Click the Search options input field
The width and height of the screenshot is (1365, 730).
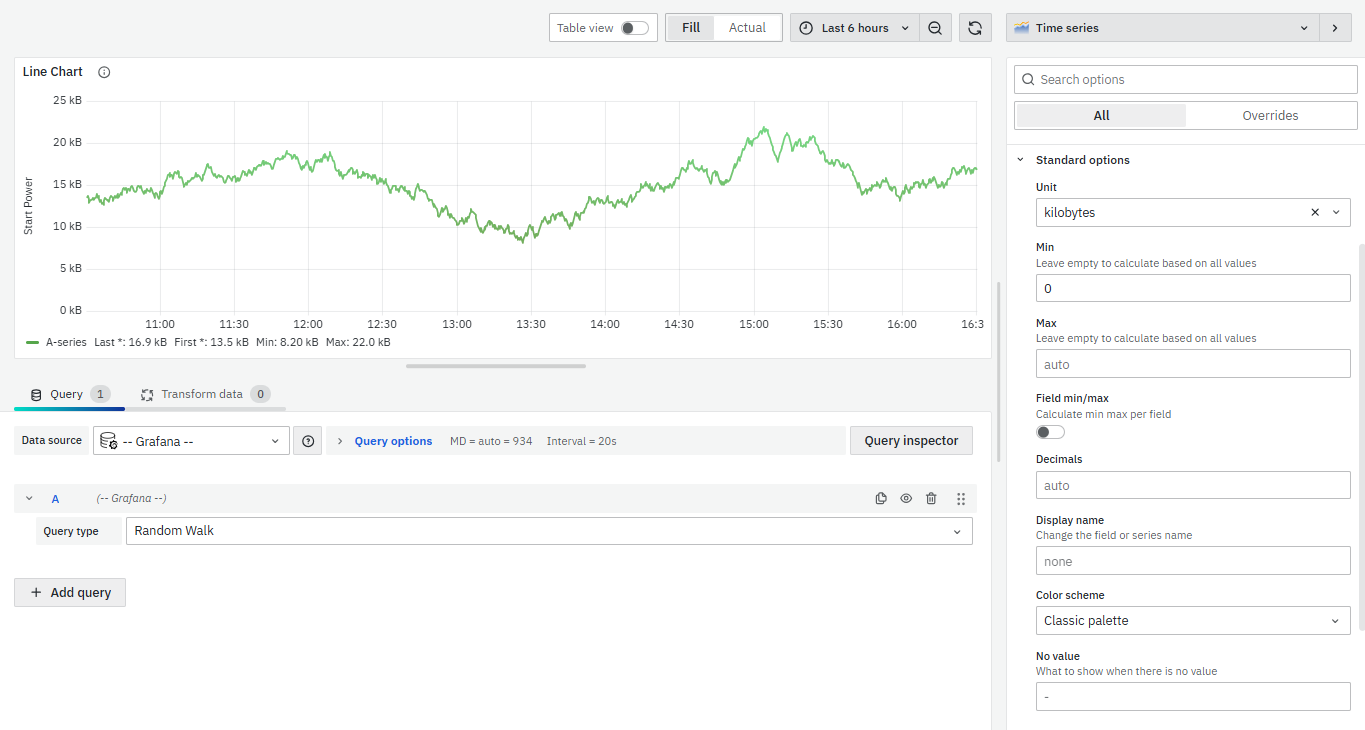pyautogui.click(x=1192, y=80)
